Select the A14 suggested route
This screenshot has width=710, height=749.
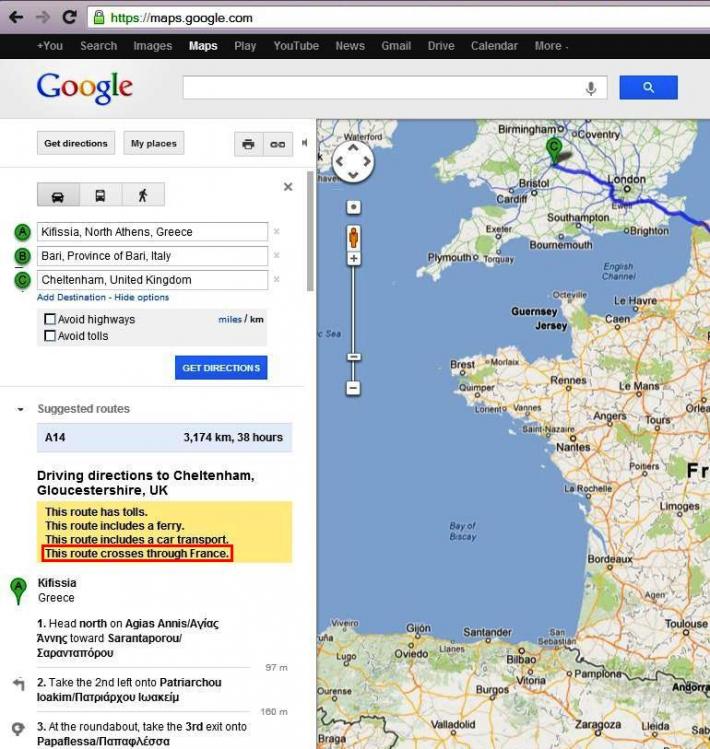165,438
